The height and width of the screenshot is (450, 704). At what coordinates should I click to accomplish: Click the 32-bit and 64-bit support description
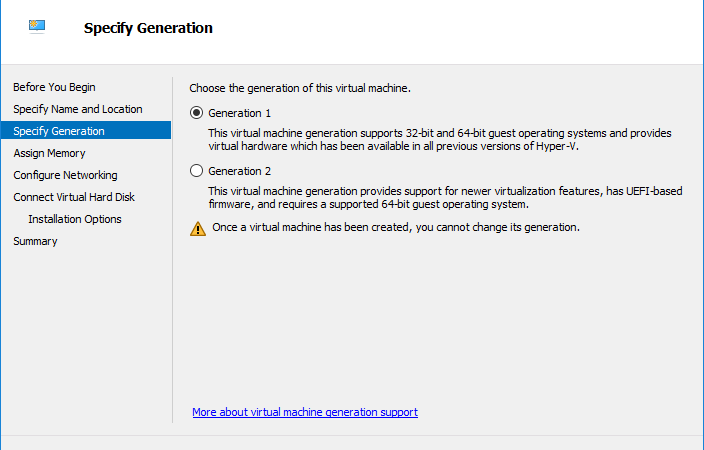pyautogui.click(x=440, y=140)
